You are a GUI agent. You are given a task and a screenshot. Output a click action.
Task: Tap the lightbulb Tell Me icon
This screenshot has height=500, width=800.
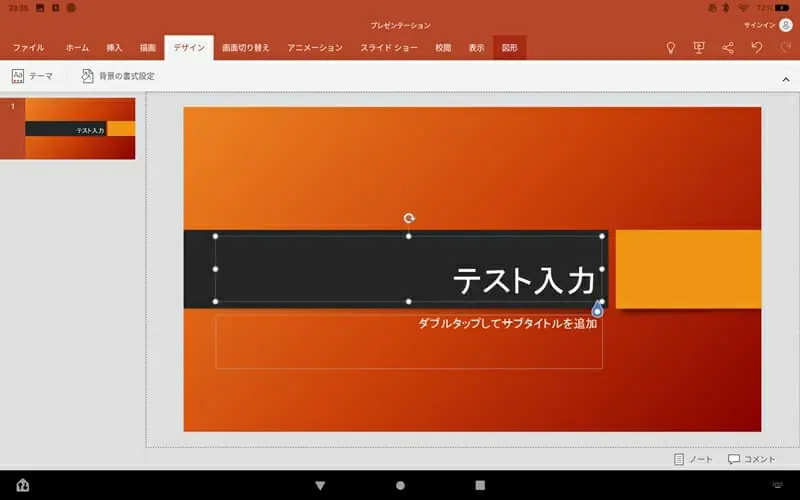[671, 47]
